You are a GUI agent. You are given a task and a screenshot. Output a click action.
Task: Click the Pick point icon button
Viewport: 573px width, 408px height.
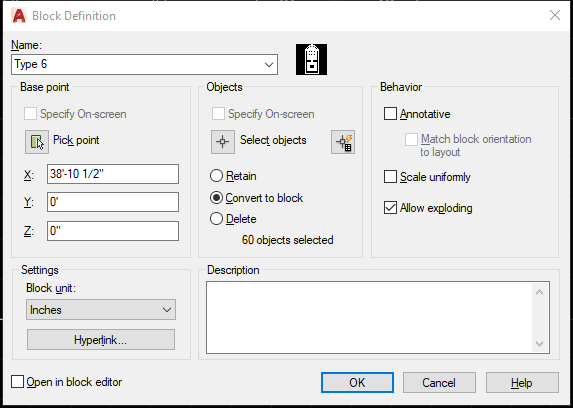(x=37, y=142)
